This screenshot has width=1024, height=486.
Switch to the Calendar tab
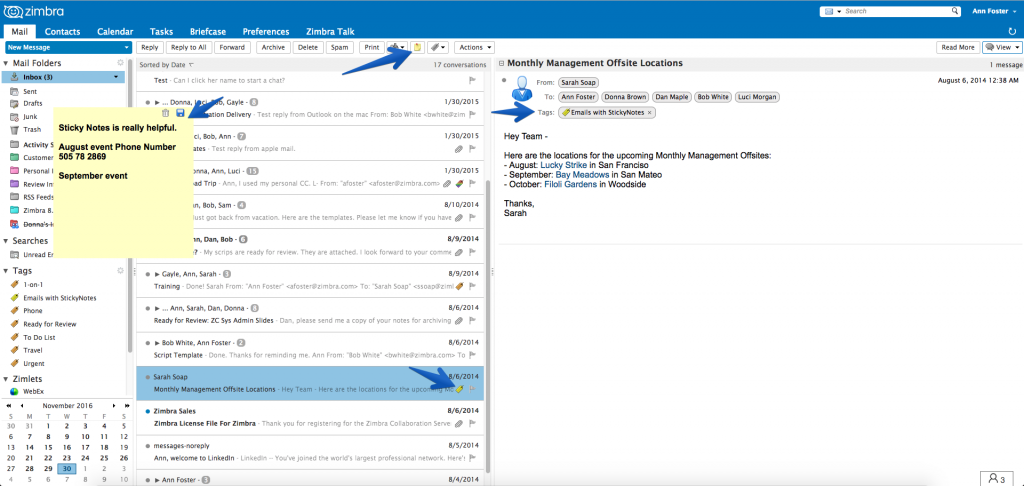click(x=115, y=31)
